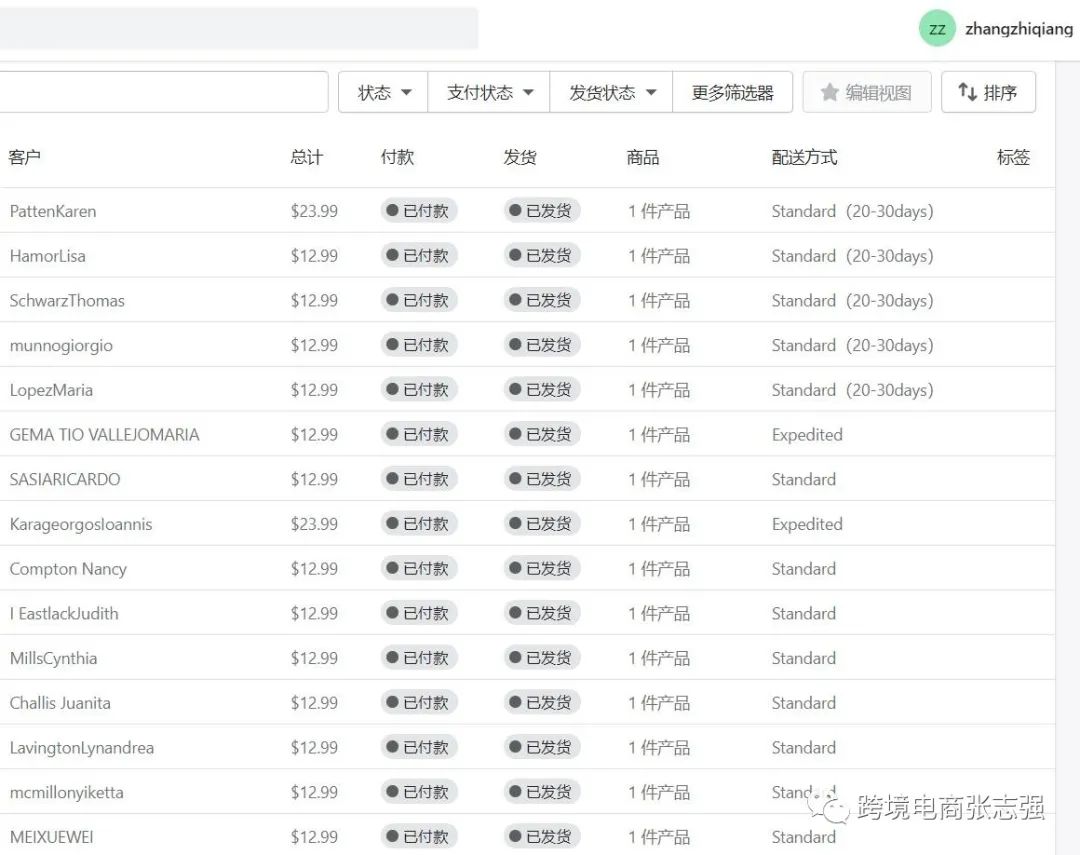1080x855 pixels.
Task: Click 已发货 badge for Compton Nancy order
Action: tap(542, 569)
